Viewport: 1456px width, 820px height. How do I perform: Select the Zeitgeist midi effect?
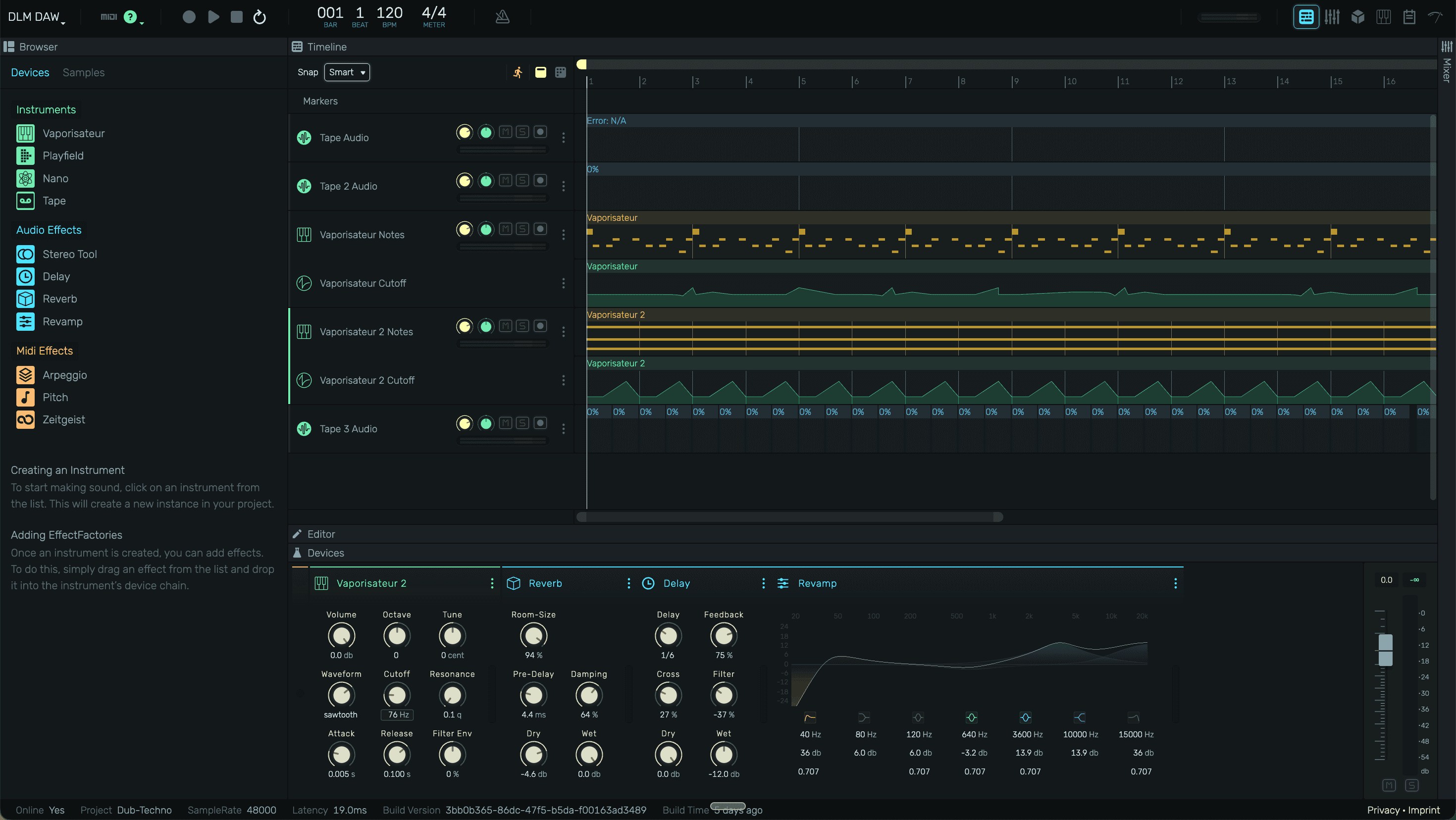click(51, 420)
